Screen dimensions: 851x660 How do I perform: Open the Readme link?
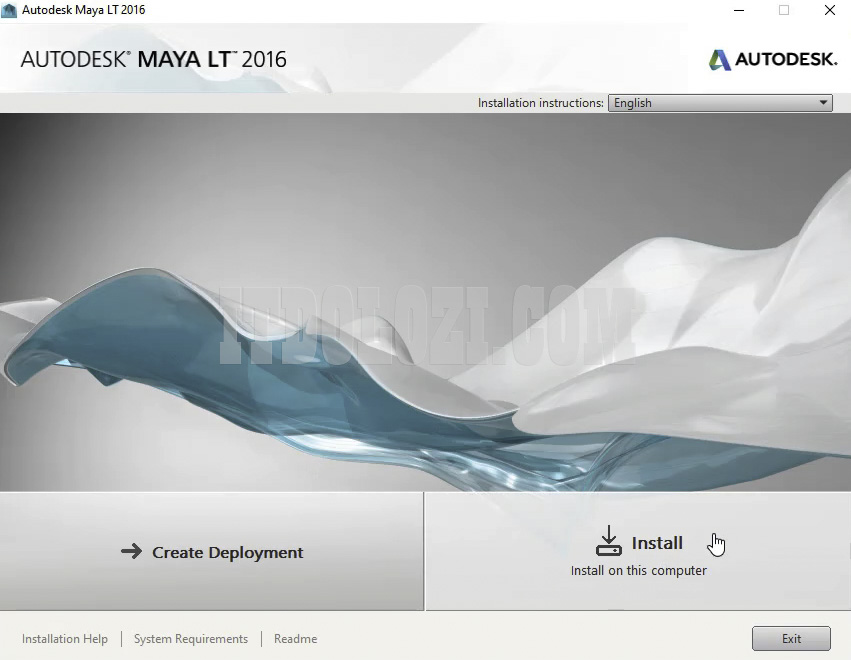click(x=295, y=639)
